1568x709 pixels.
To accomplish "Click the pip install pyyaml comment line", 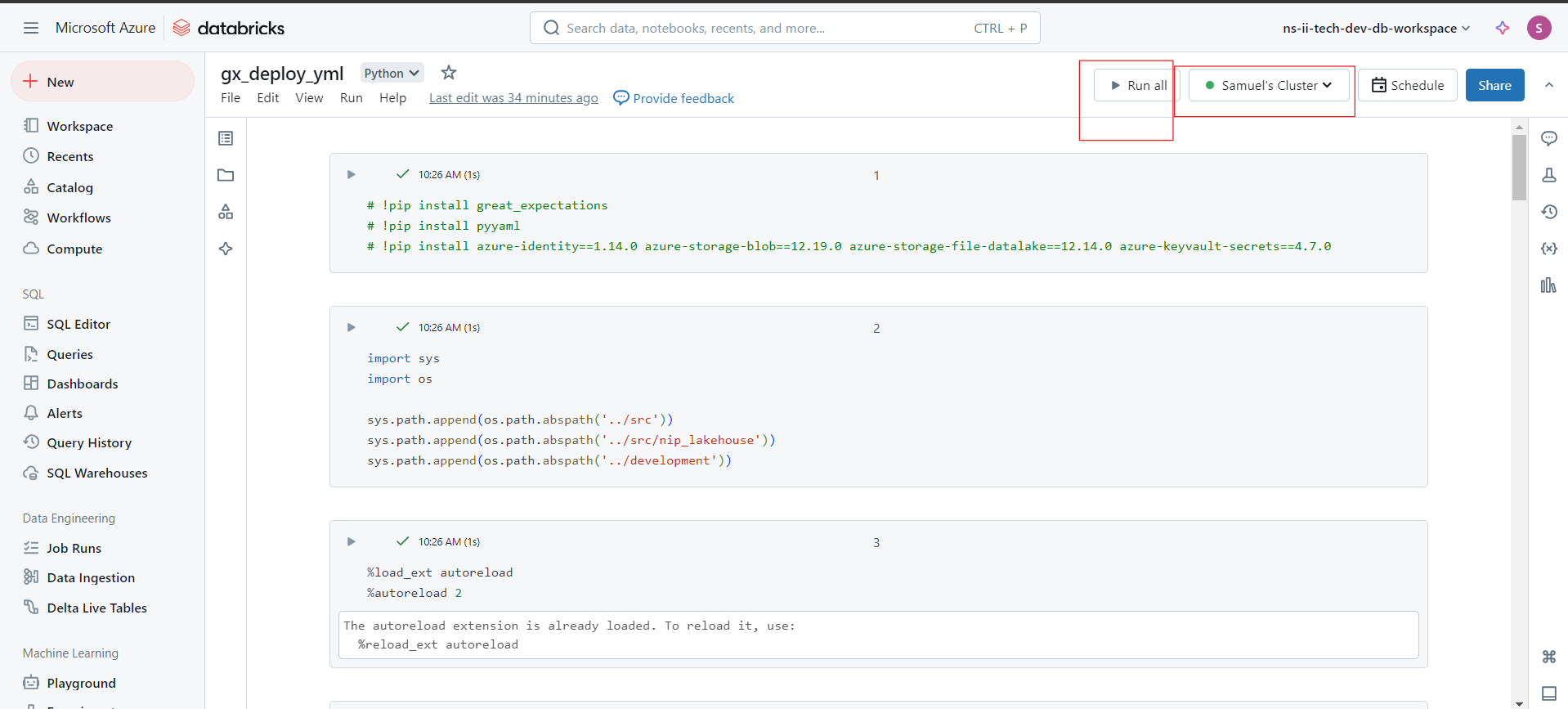I will 443,226.
